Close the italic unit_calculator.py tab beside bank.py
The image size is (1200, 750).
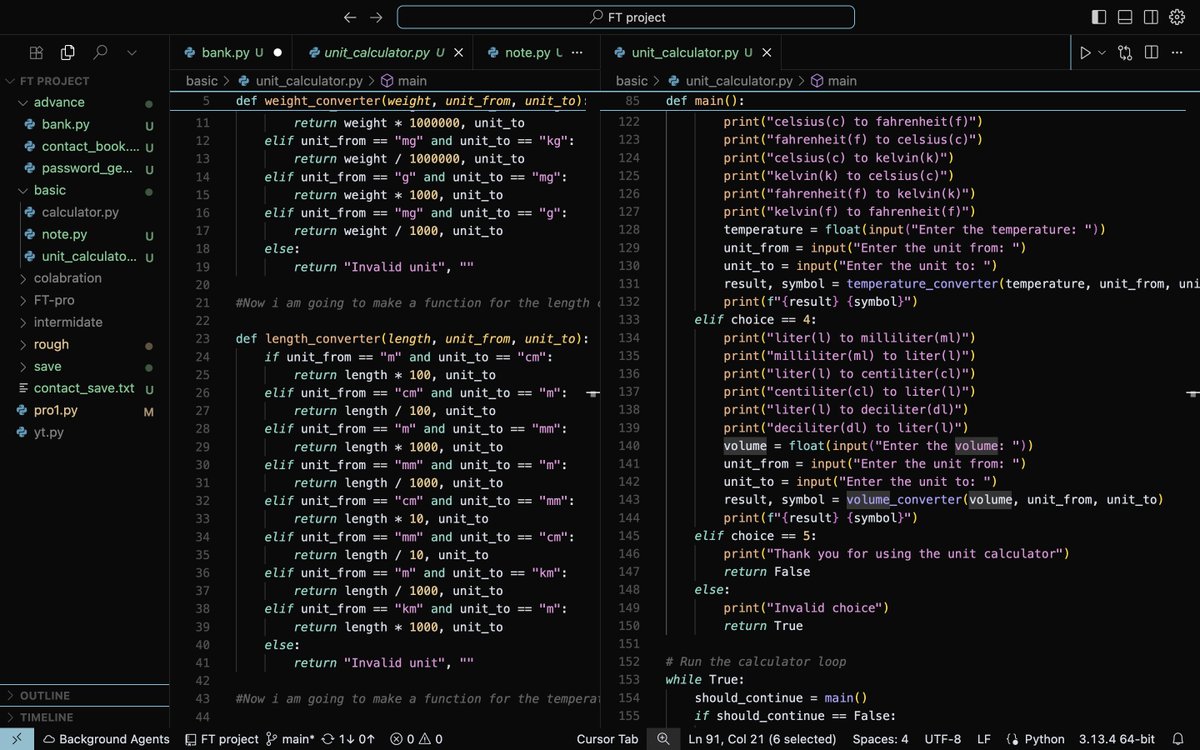pos(459,53)
